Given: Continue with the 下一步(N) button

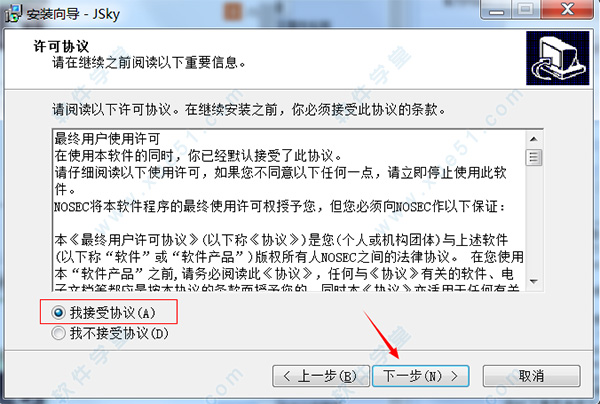Looking at the screenshot, I should pyautogui.click(x=421, y=376).
